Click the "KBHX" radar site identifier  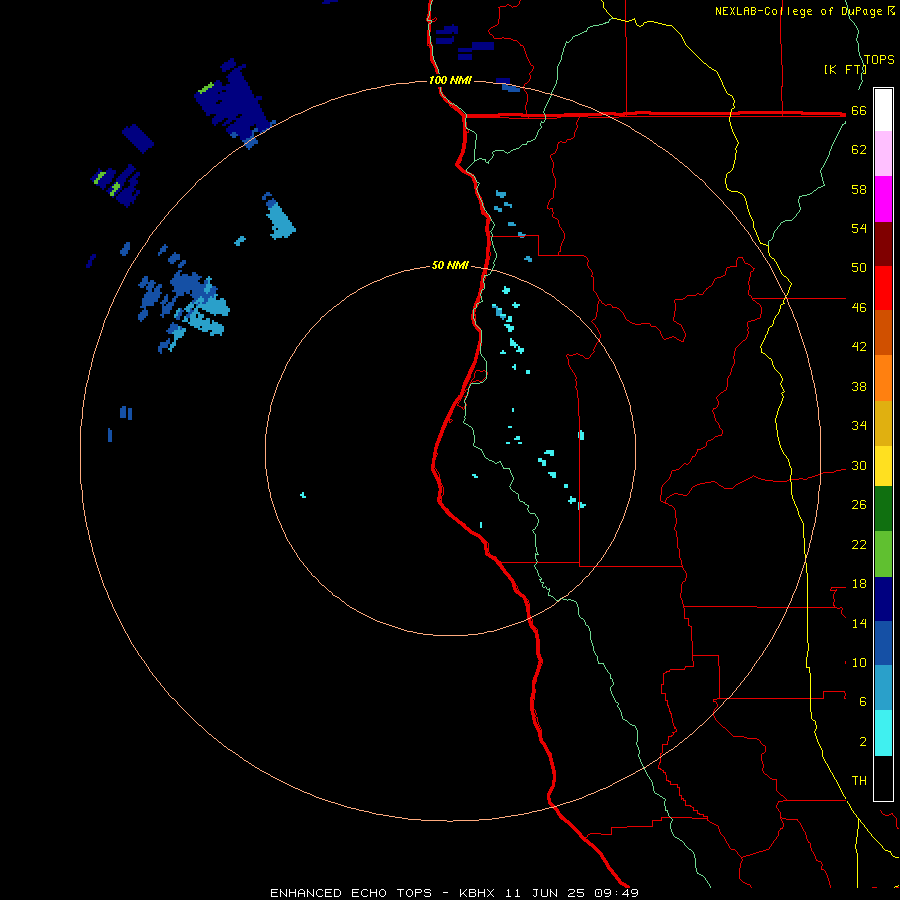[476, 893]
